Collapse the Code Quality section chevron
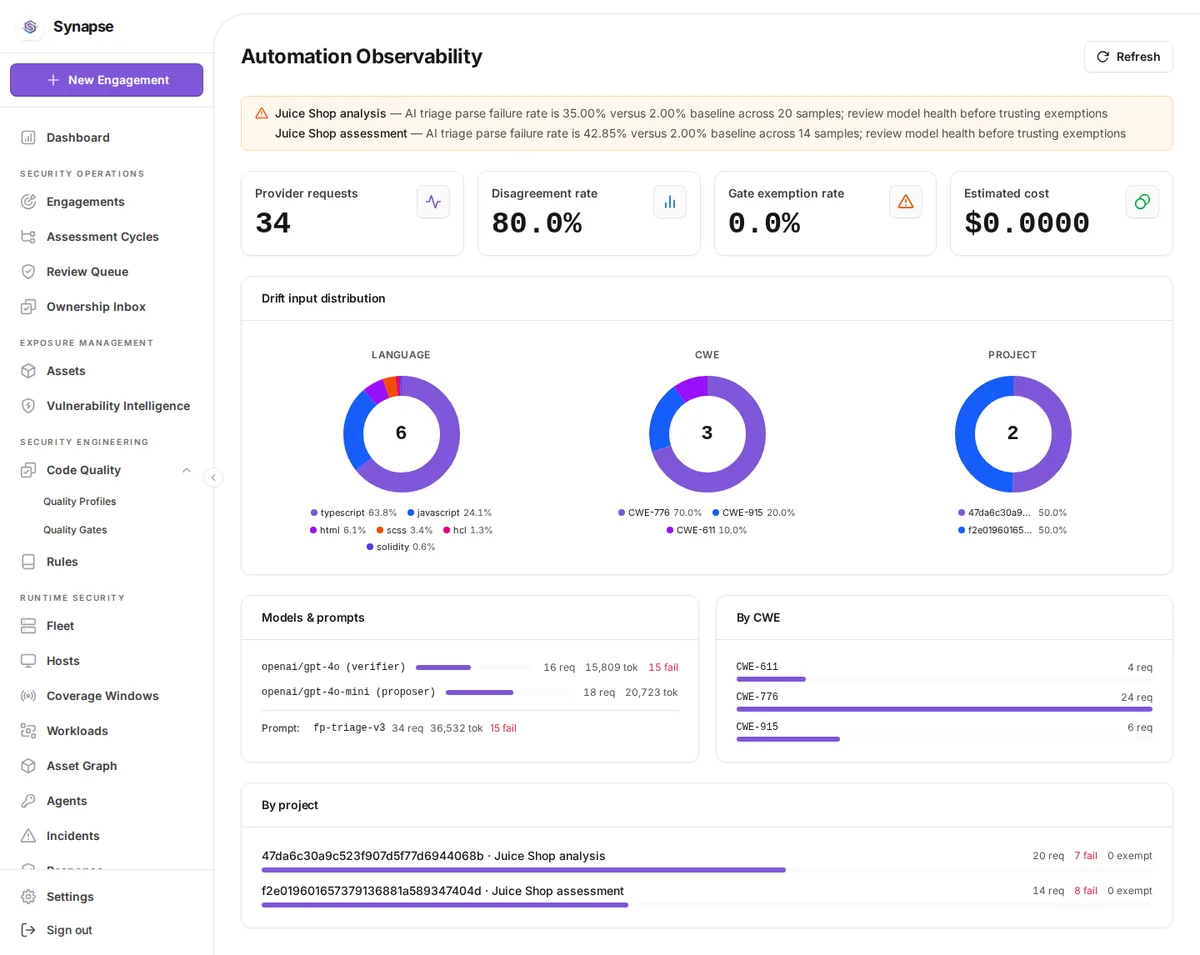Image resolution: width=1200 pixels, height=955 pixels. pyautogui.click(x=186, y=470)
